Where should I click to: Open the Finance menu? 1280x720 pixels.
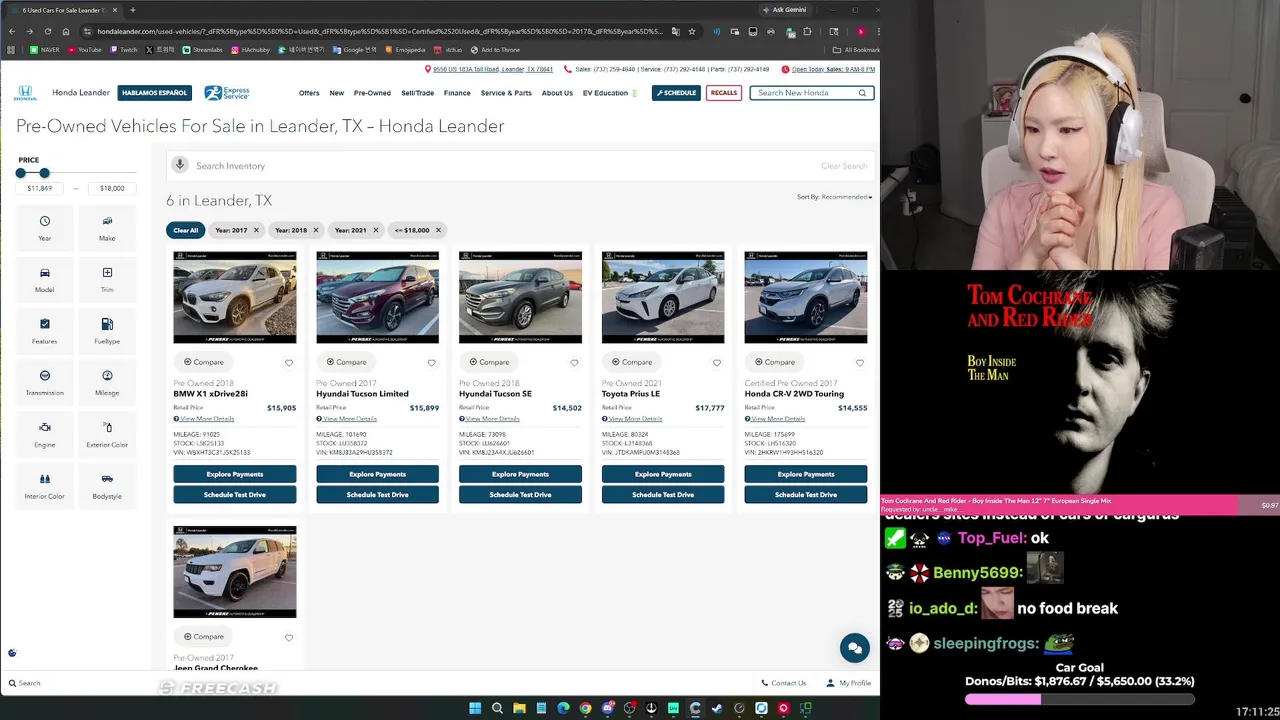tap(457, 93)
